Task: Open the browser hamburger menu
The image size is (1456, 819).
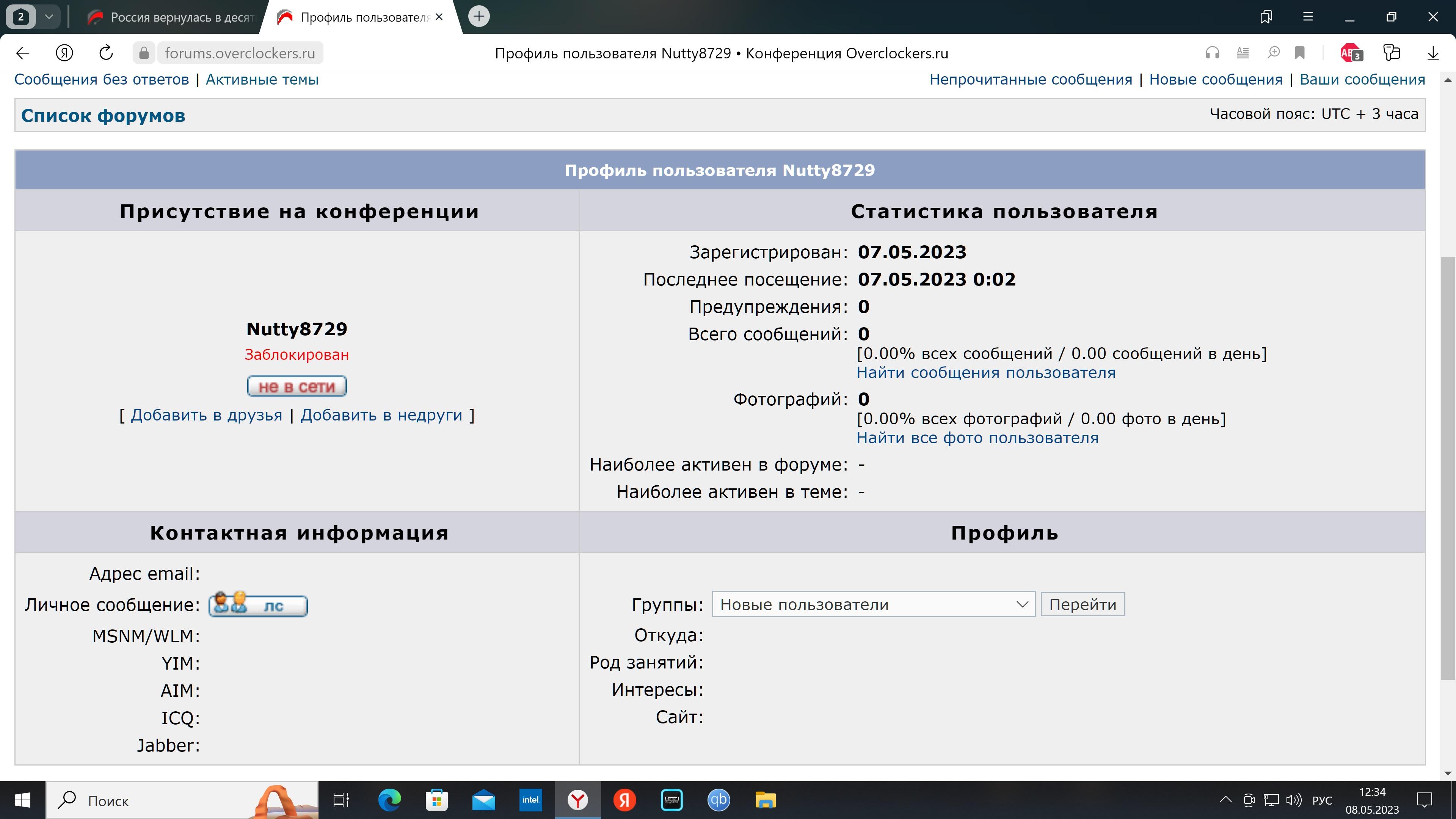Action: [x=1308, y=17]
